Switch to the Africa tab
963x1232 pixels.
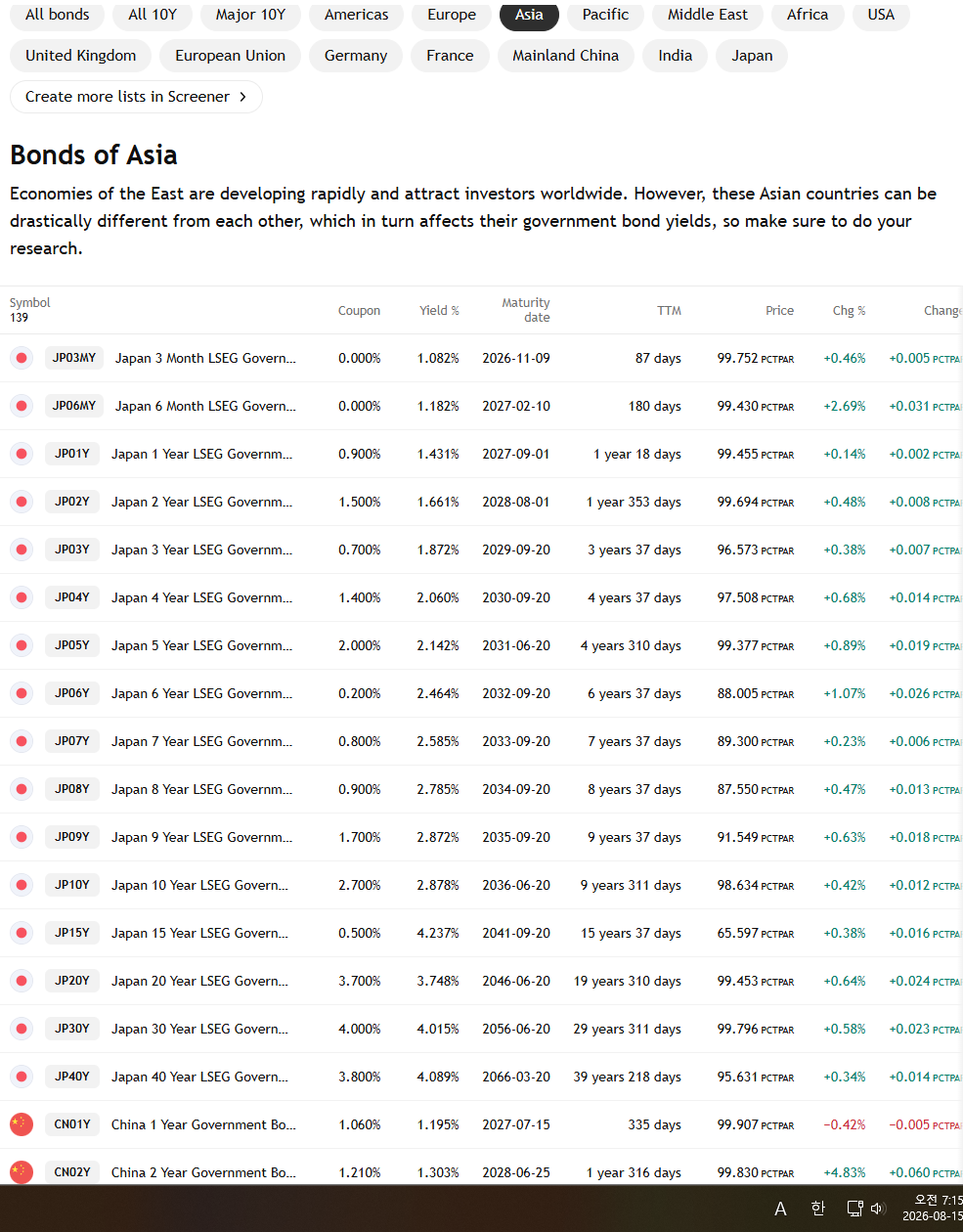click(808, 15)
